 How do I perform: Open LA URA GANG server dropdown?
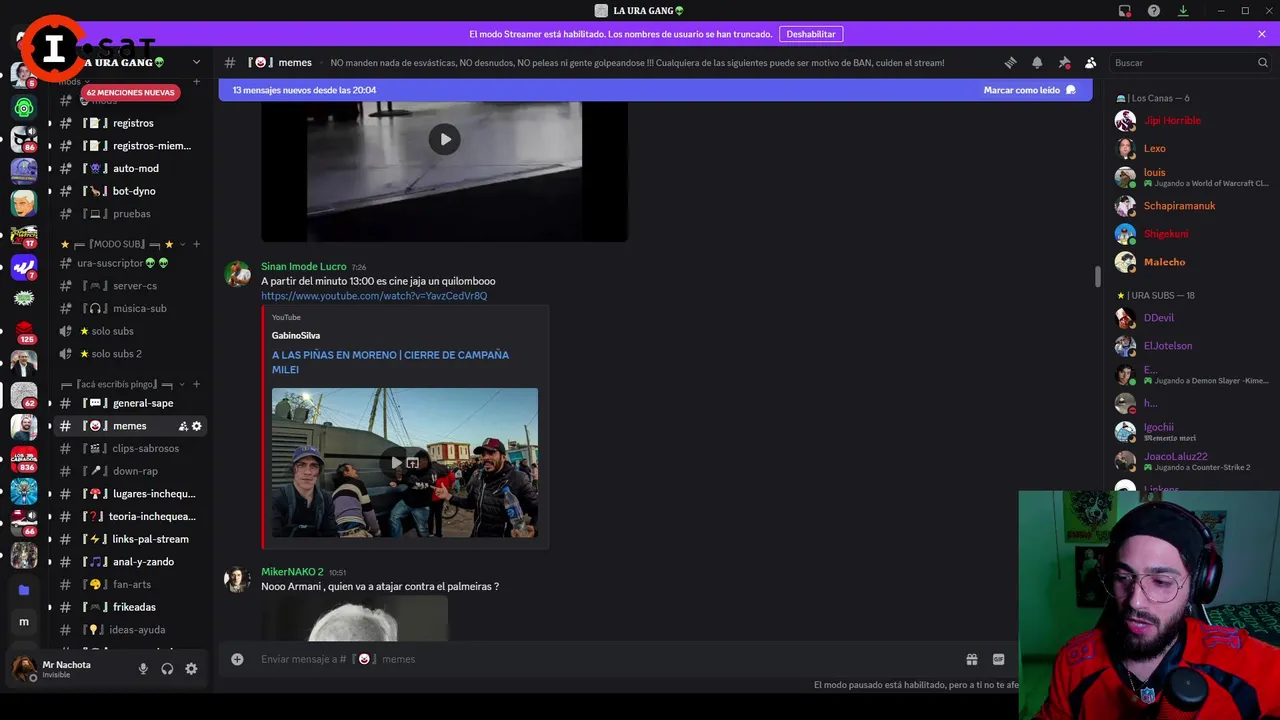pos(140,62)
